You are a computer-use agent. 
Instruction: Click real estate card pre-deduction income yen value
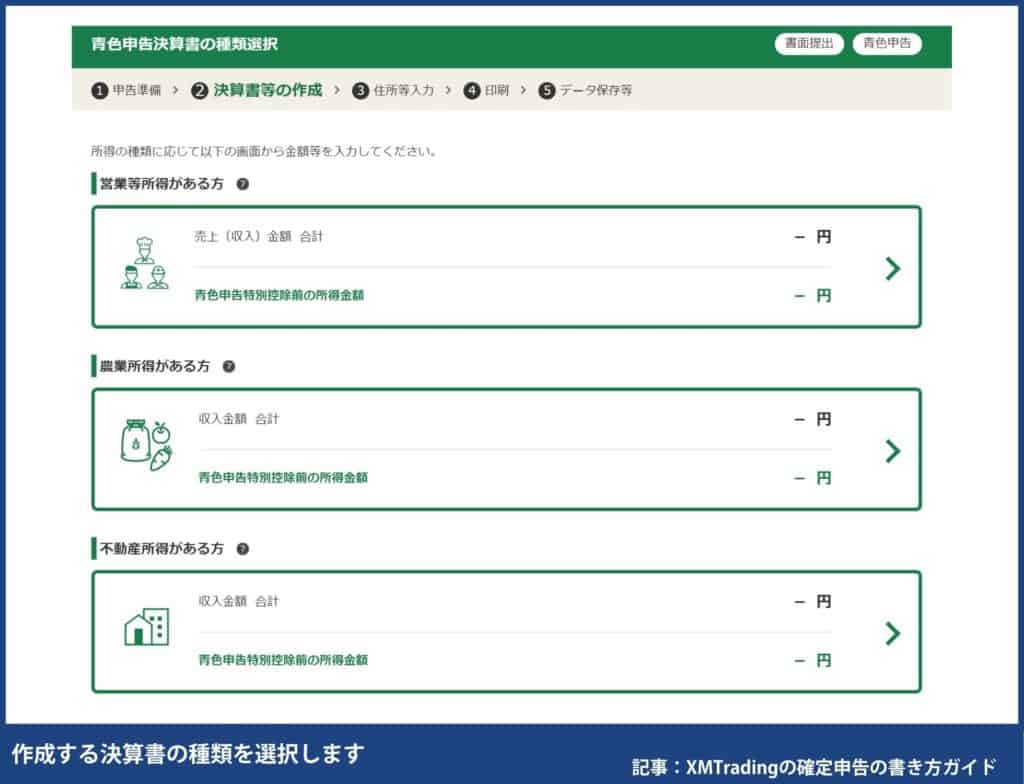pyautogui.click(x=812, y=660)
